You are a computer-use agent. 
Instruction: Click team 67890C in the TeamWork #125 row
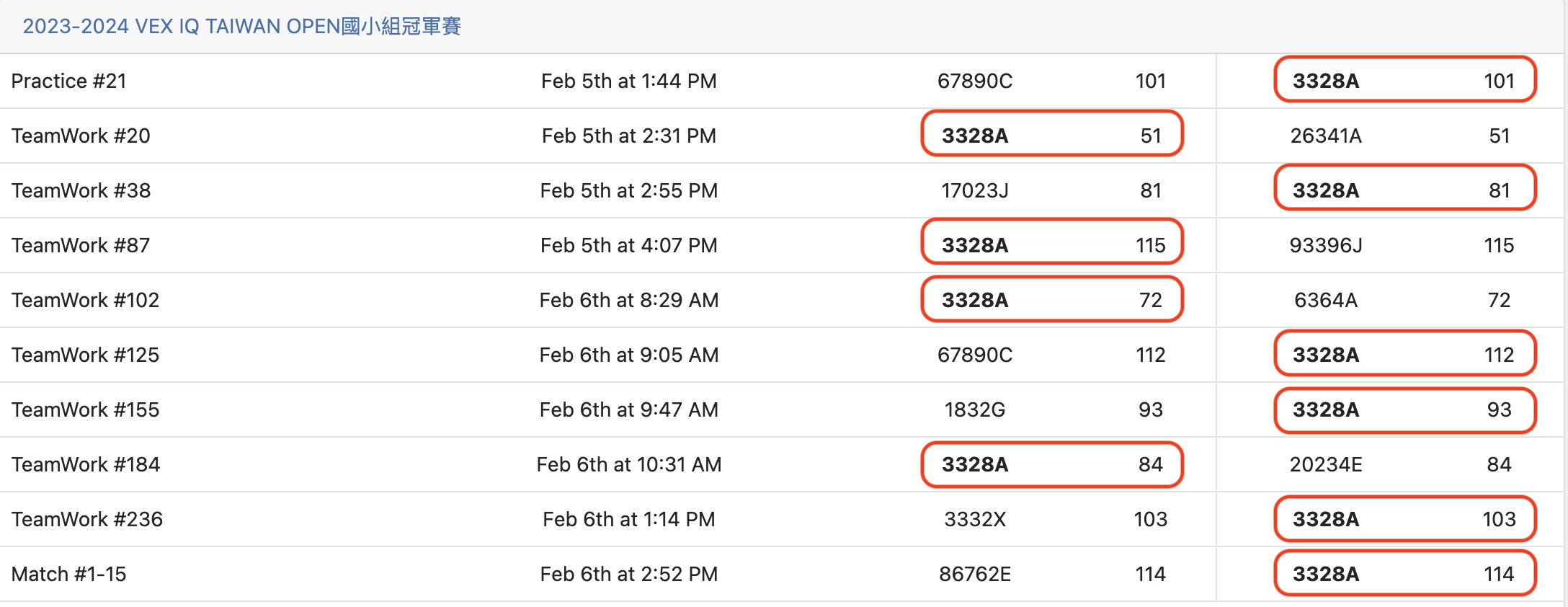pyautogui.click(x=974, y=355)
